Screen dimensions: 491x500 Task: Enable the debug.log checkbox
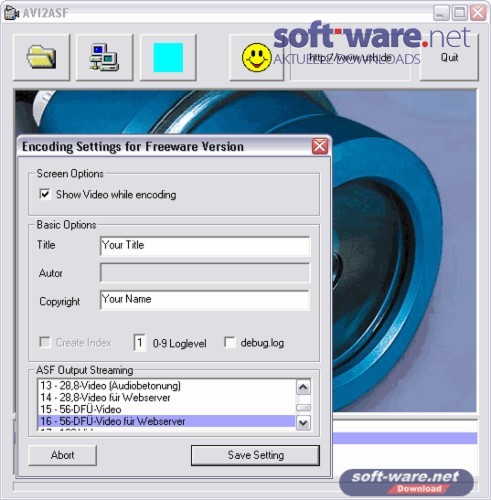coord(230,342)
